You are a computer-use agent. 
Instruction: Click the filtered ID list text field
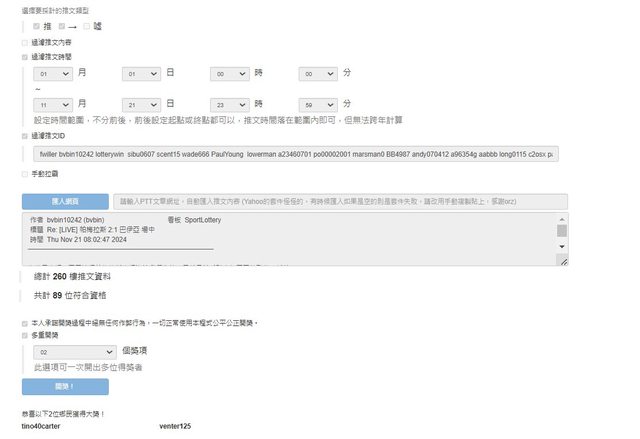pos(295,155)
